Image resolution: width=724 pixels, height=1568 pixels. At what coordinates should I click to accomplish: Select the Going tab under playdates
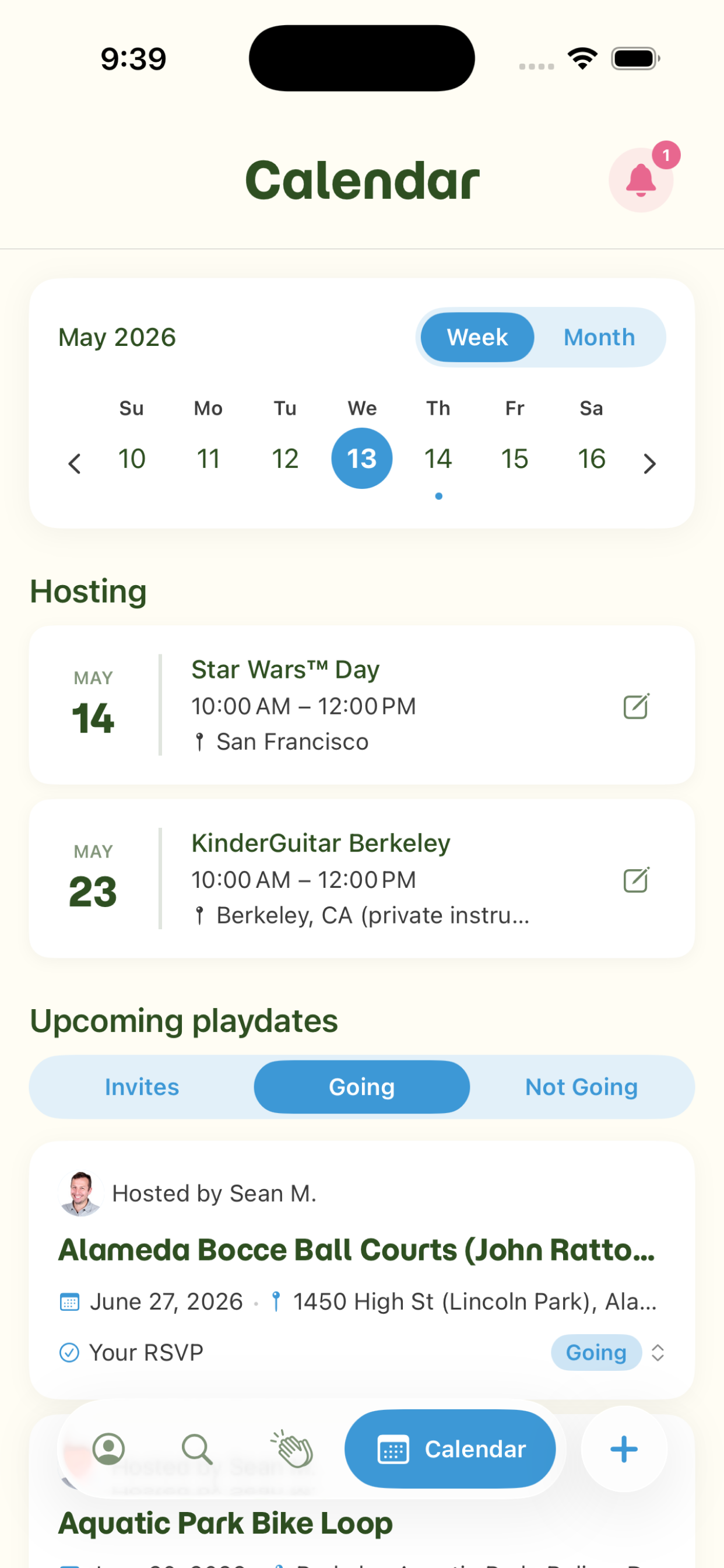[x=361, y=1087]
